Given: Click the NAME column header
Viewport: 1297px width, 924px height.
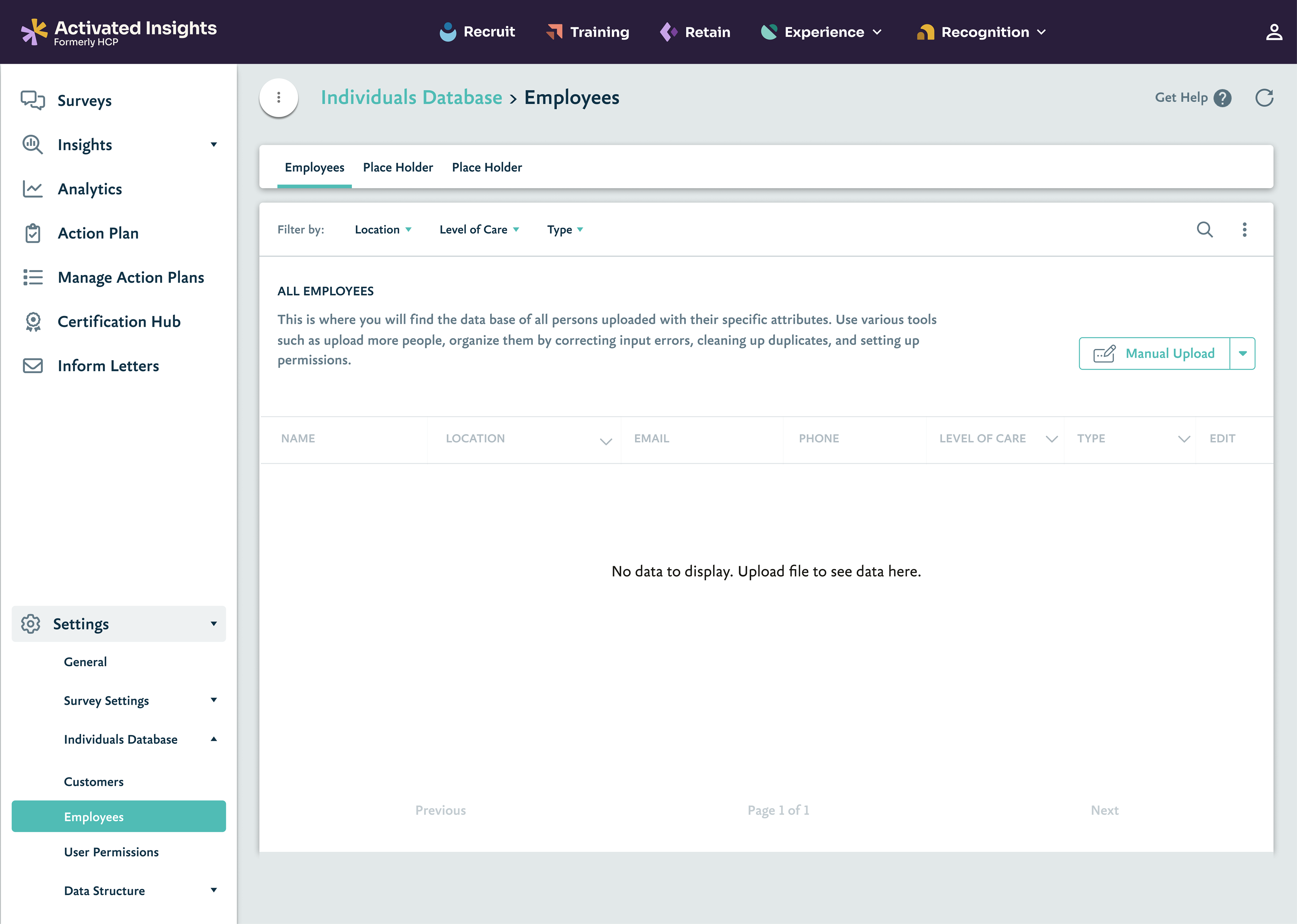Looking at the screenshot, I should [x=298, y=439].
